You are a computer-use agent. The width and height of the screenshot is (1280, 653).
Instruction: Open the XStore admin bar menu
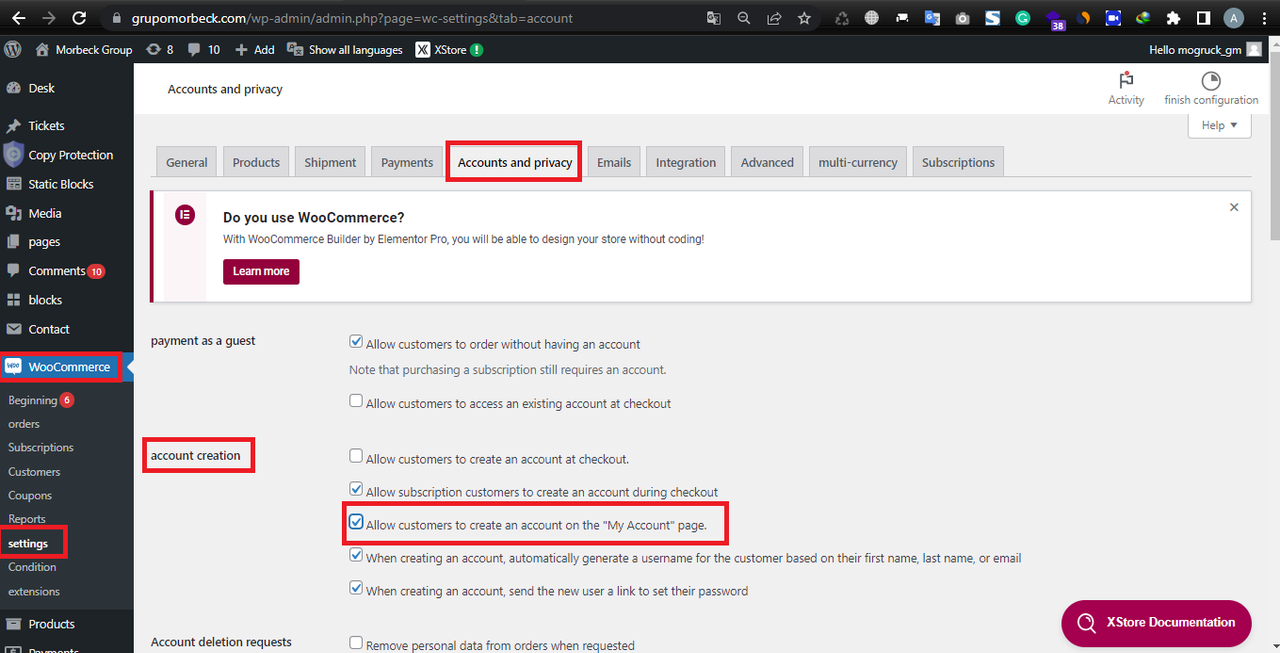tap(449, 49)
